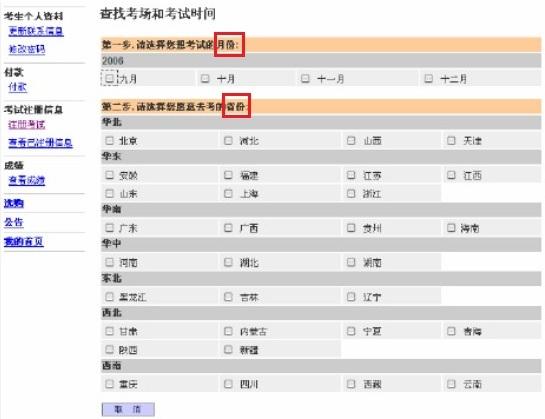Check the 九月 month checkbox

(109, 78)
